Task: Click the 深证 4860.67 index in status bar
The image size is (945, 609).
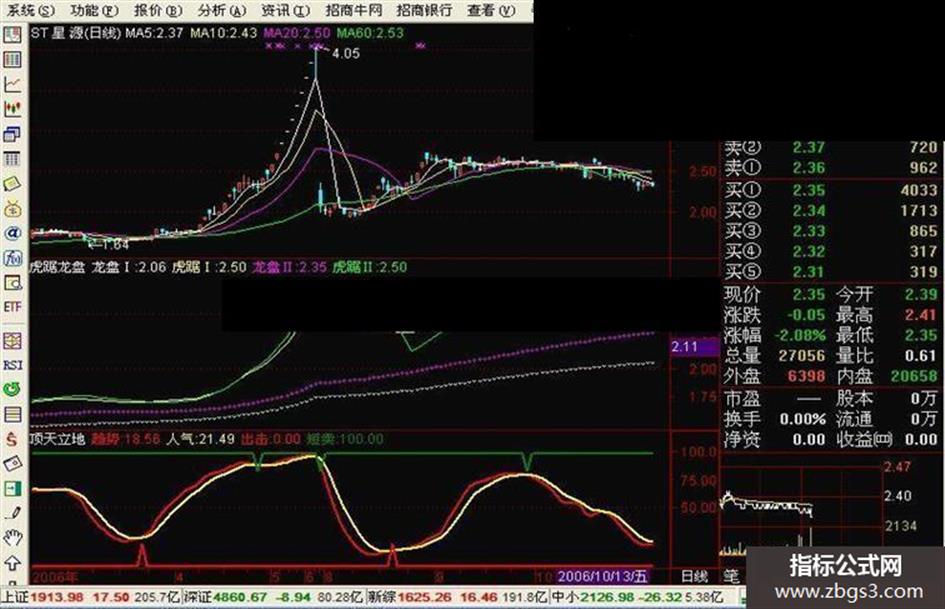Action: 226,598
